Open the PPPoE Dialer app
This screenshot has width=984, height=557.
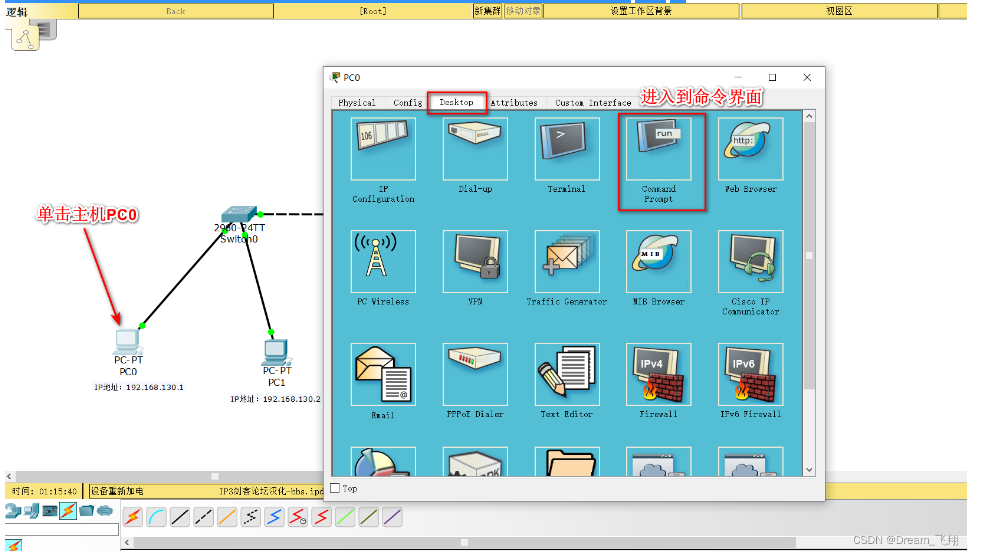[x=475, y=374]
